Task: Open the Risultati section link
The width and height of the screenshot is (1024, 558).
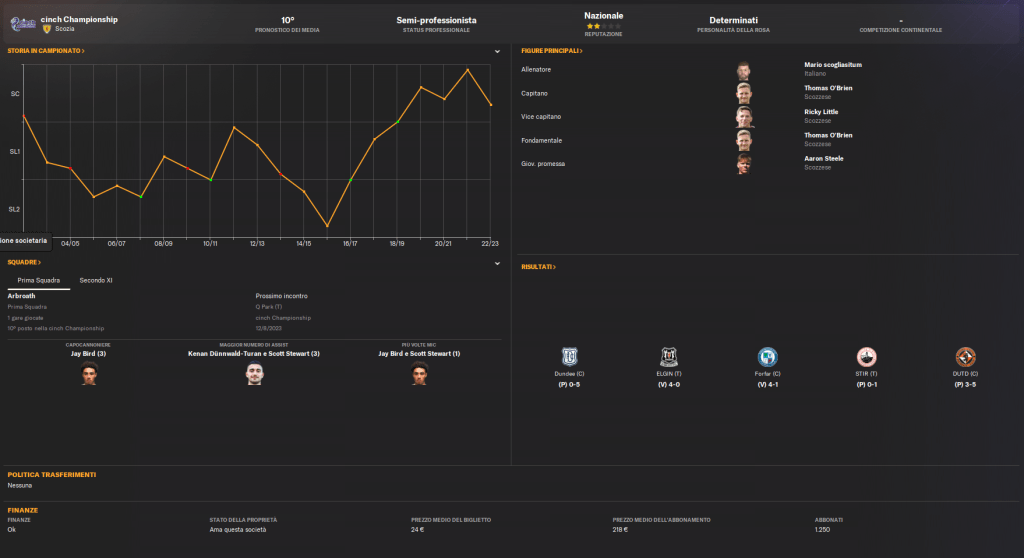Action: click(x=538, y=267)
